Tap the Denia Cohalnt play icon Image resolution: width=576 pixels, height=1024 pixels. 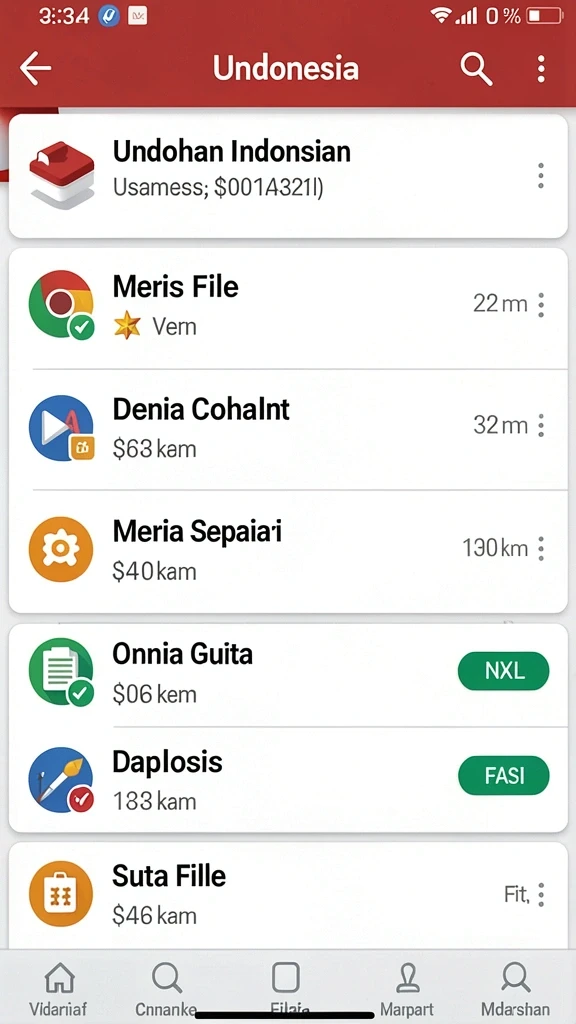[x=61, y=428]
